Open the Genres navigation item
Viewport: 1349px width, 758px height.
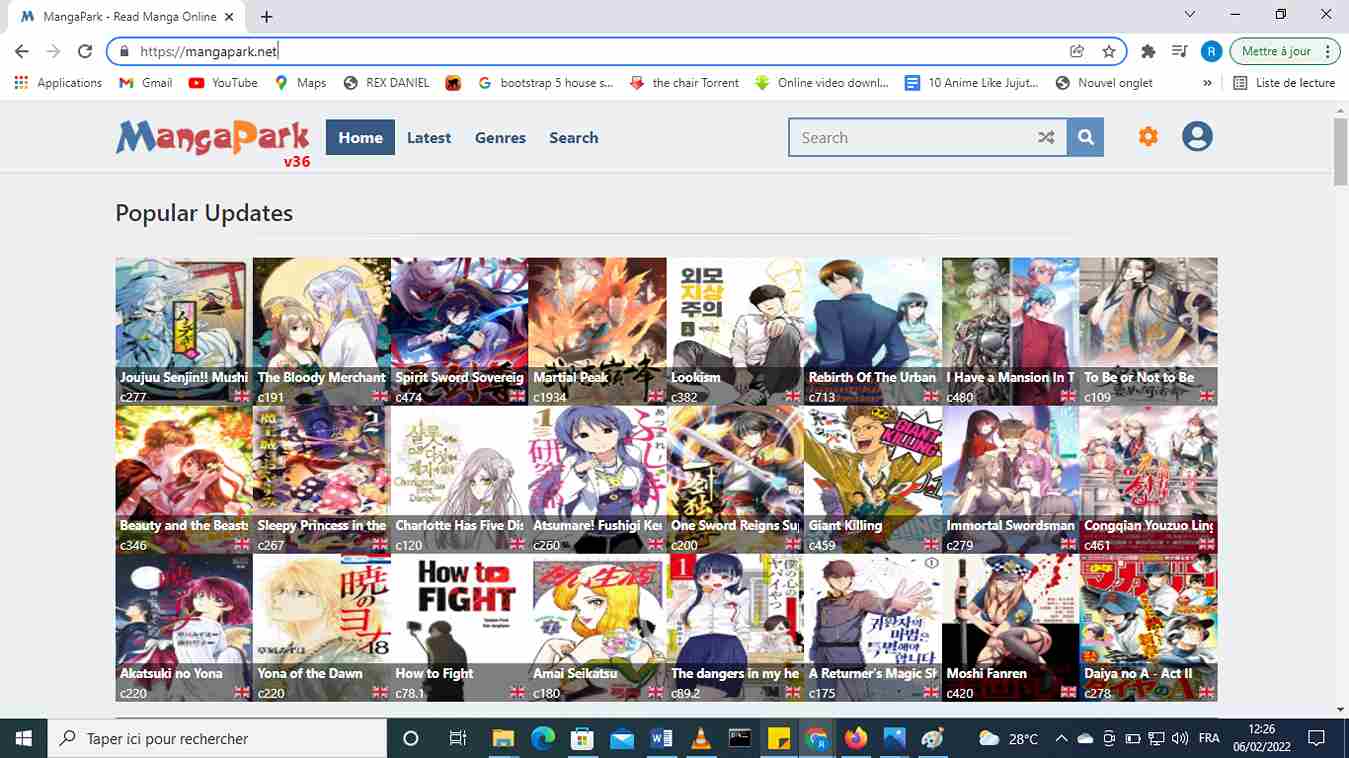click(x=500, y=138)
